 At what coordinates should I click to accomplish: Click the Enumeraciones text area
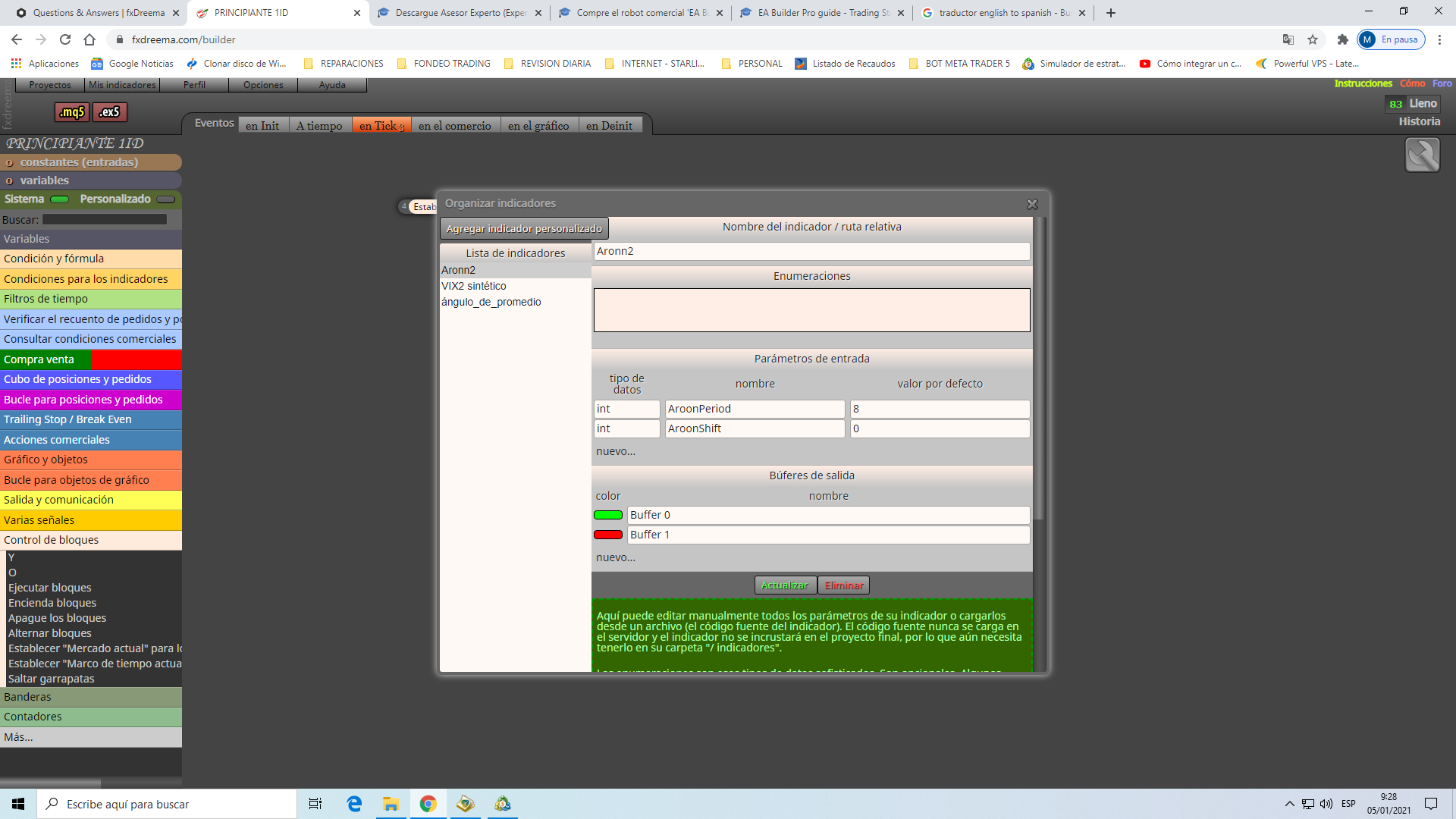click(x=811, y=310)
